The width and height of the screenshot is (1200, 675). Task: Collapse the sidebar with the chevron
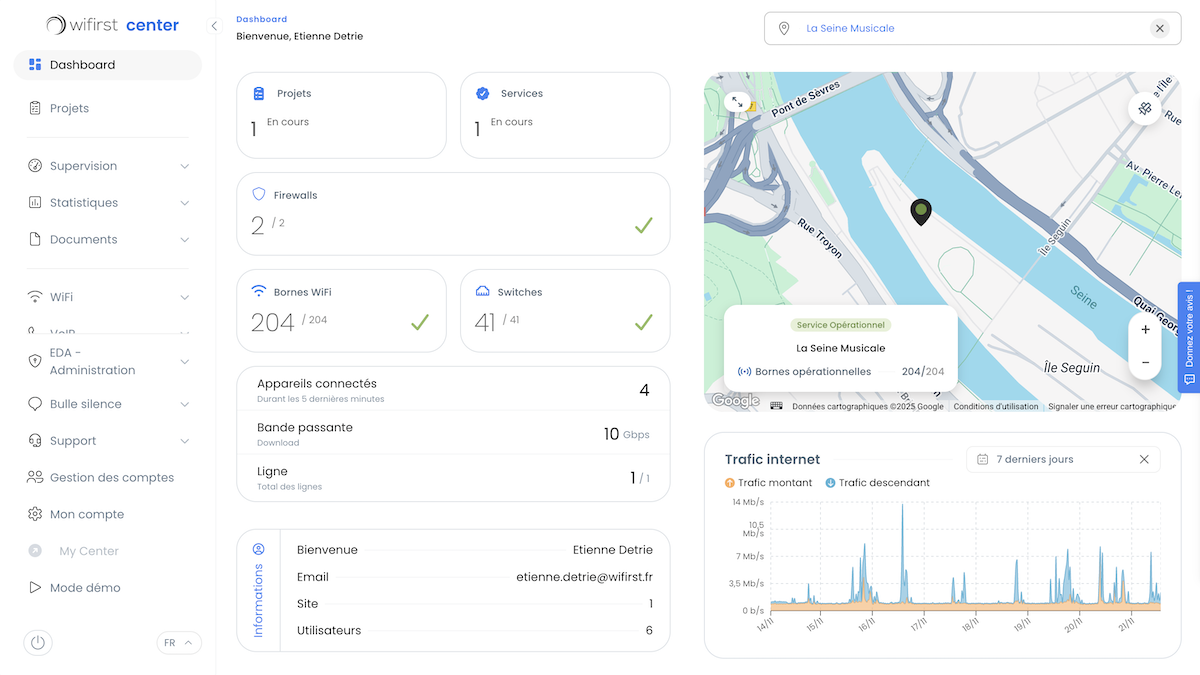point(213,26)
